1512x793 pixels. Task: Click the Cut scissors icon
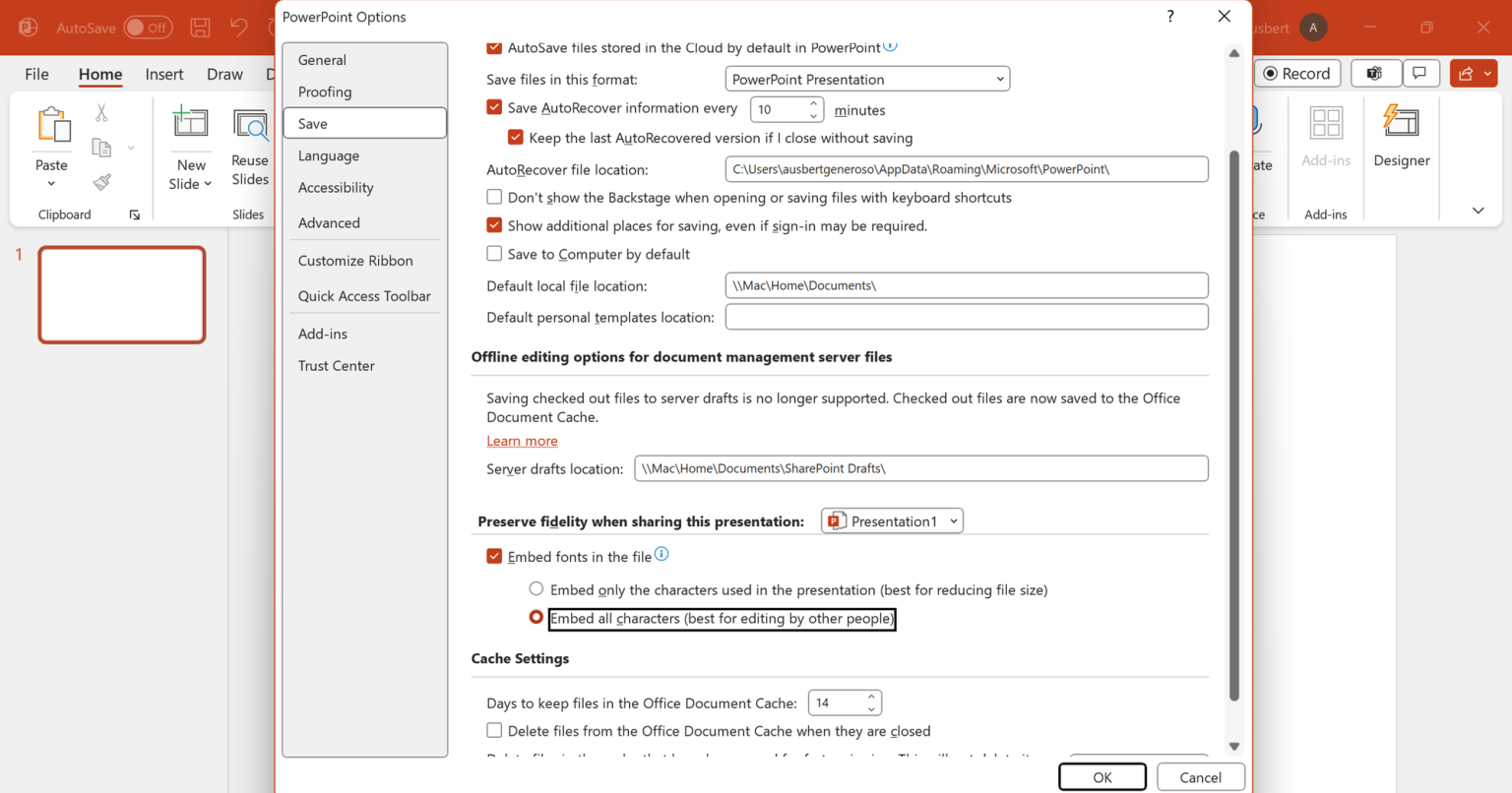99,111
